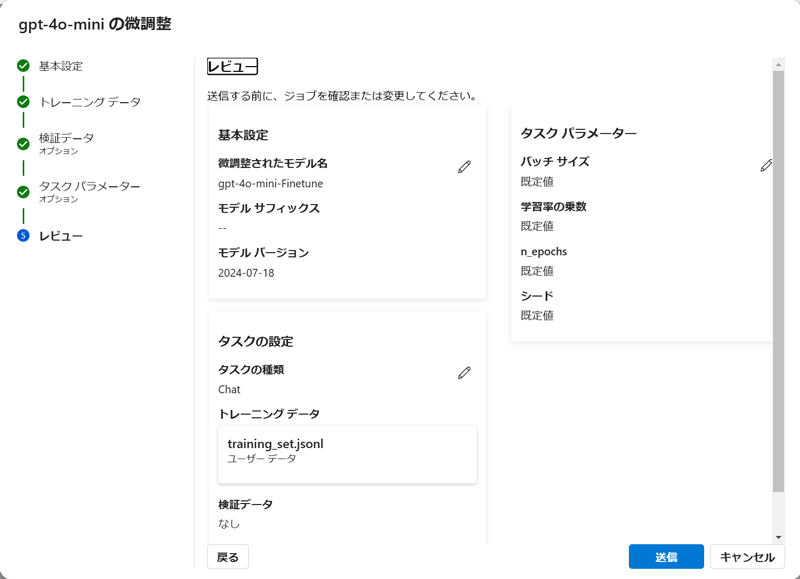800x579 pixels.
Task: Click the model name gpt-4o-mini-Finetune
Action: tap(270, 184)
